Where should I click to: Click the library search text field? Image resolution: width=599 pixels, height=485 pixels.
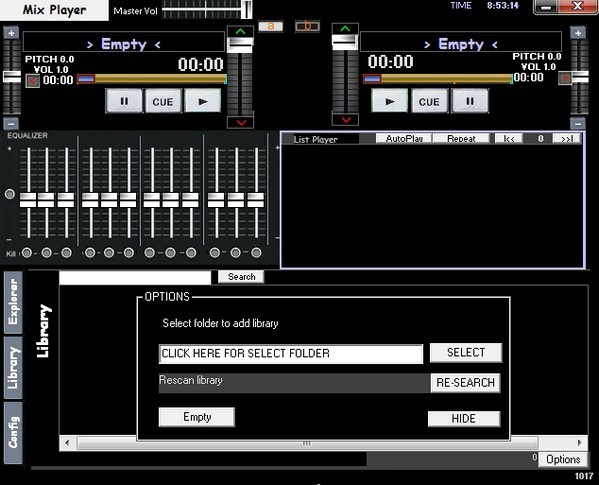135,277
